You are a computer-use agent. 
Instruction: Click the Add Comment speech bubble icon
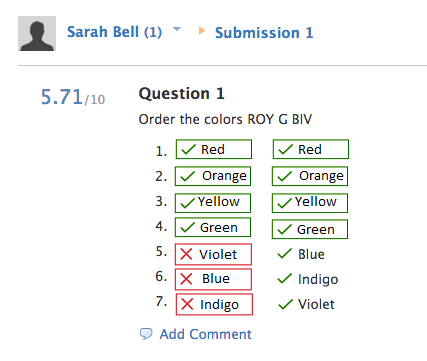pyautogui.click(x=146, y=334)
